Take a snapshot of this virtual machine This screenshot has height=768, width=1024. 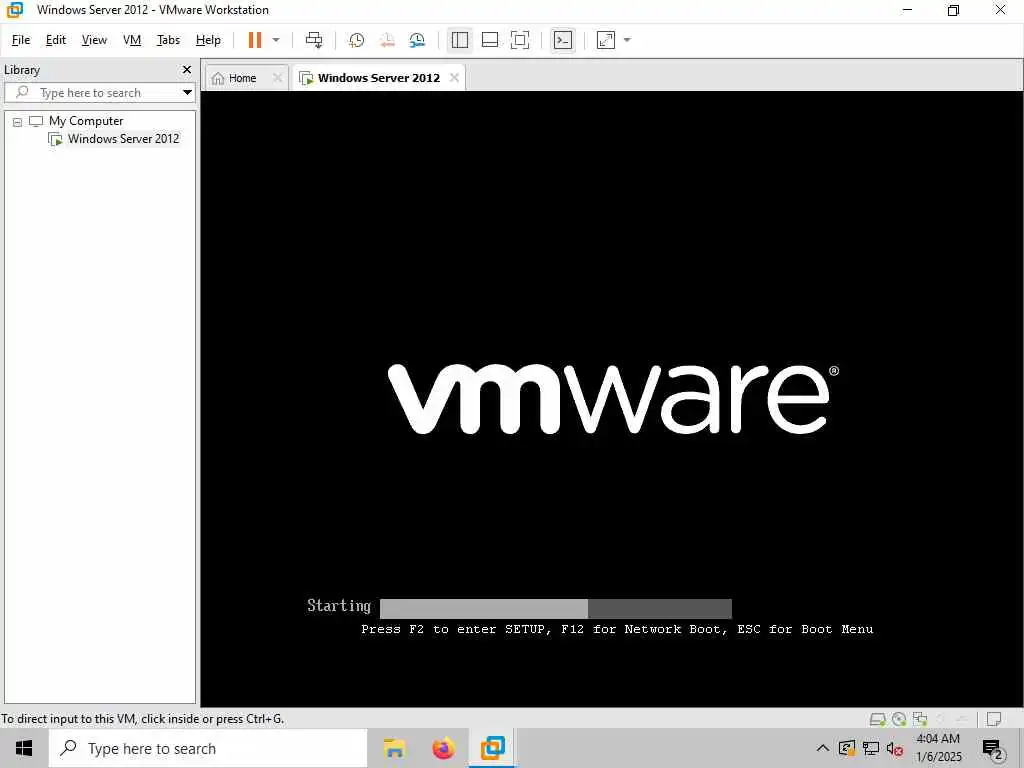357,40
